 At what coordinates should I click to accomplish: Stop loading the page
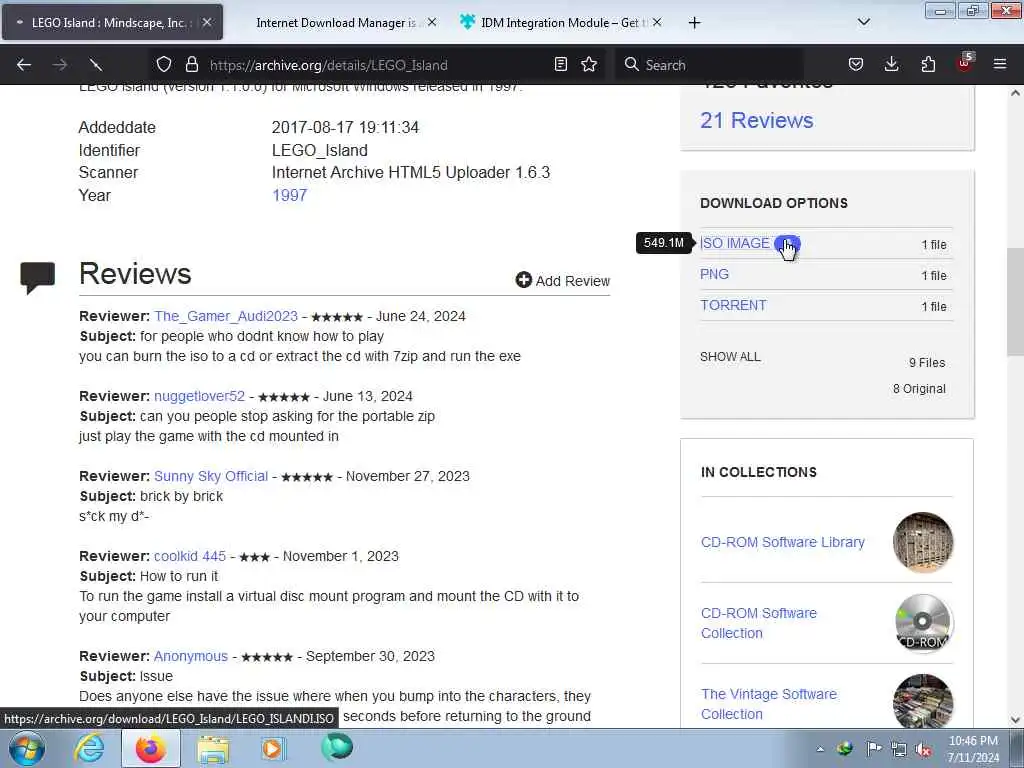coord(96,65)
